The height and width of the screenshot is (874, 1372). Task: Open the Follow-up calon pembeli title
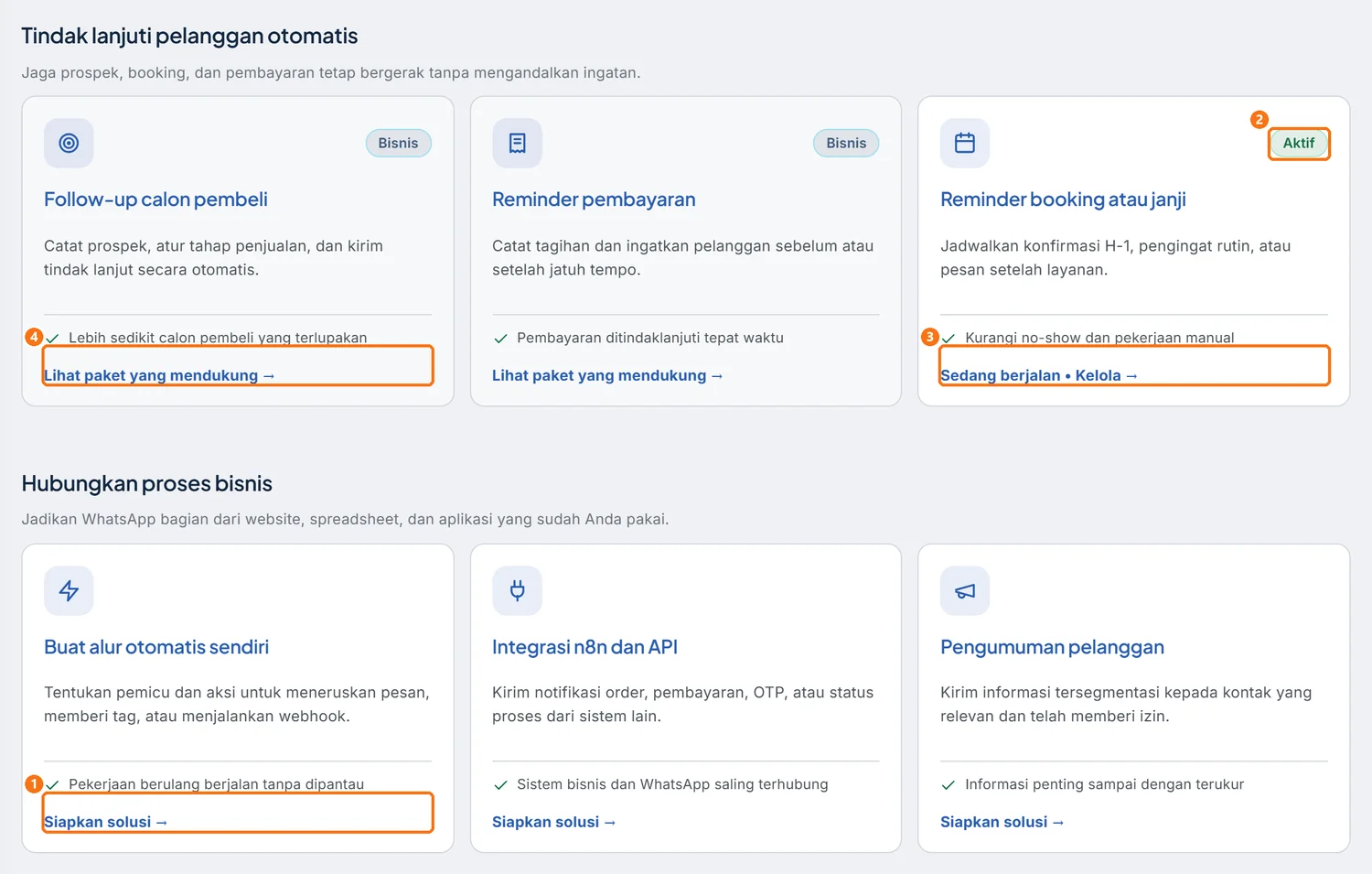pos(155,200)
